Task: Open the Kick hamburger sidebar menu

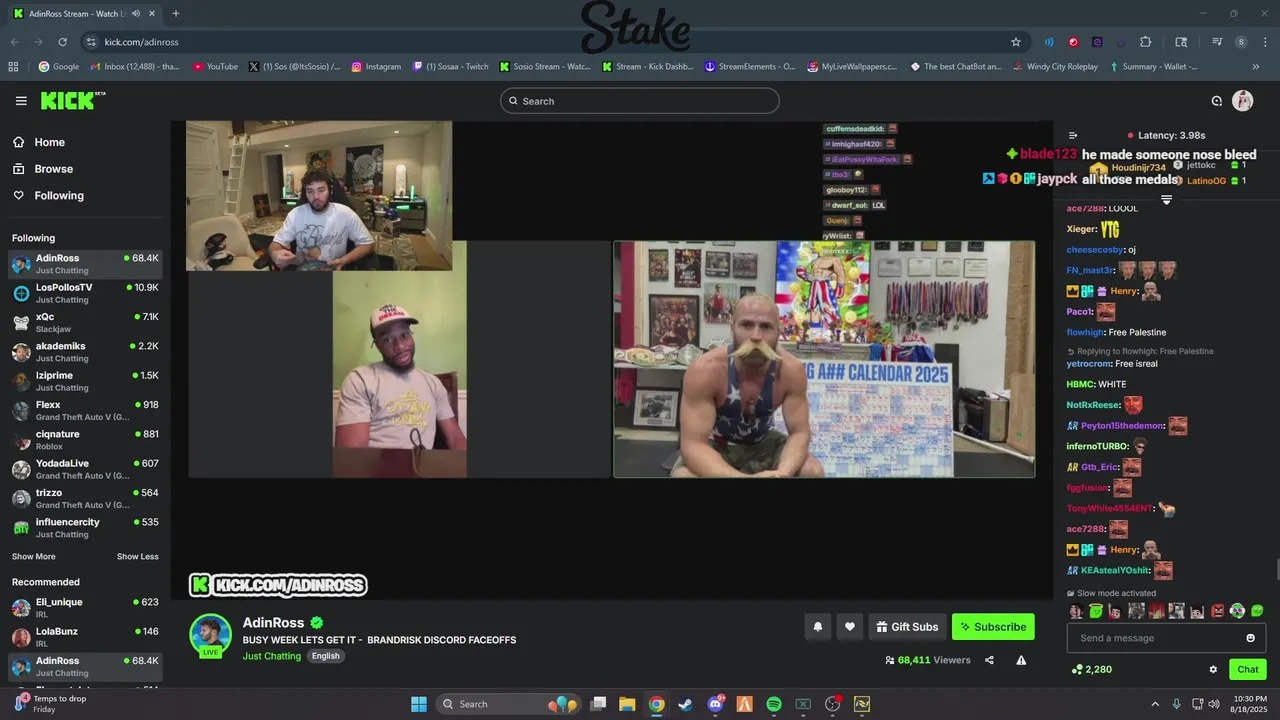Action: point(21,101)
